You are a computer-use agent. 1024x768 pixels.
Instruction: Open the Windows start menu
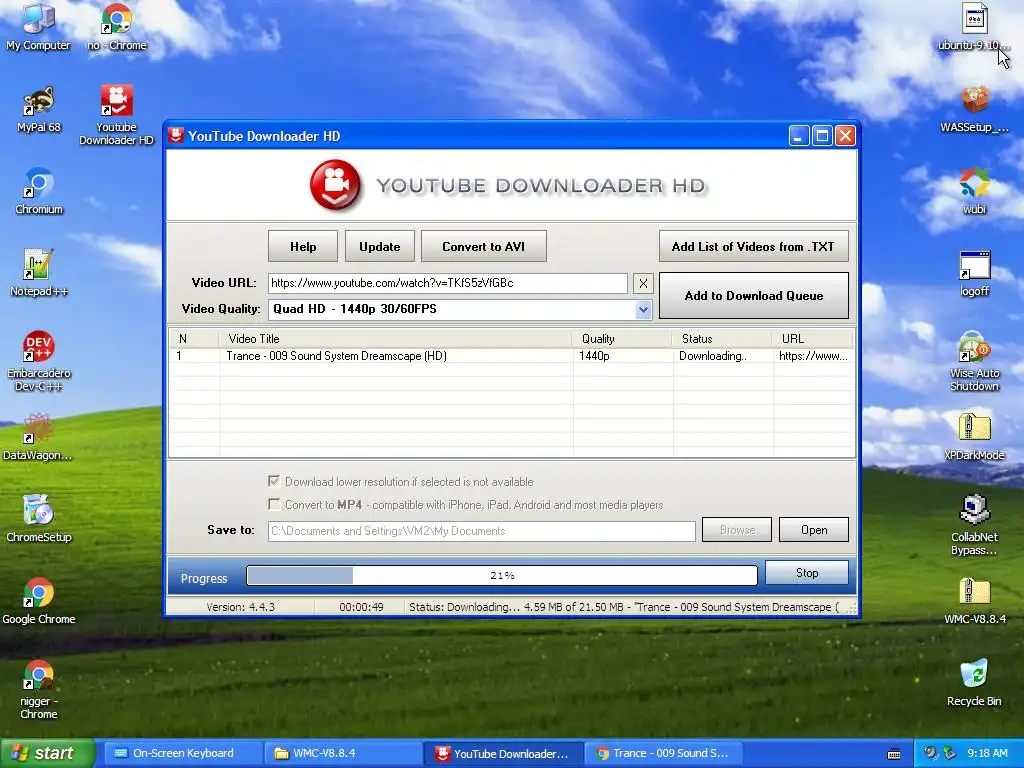click(48, 754)
